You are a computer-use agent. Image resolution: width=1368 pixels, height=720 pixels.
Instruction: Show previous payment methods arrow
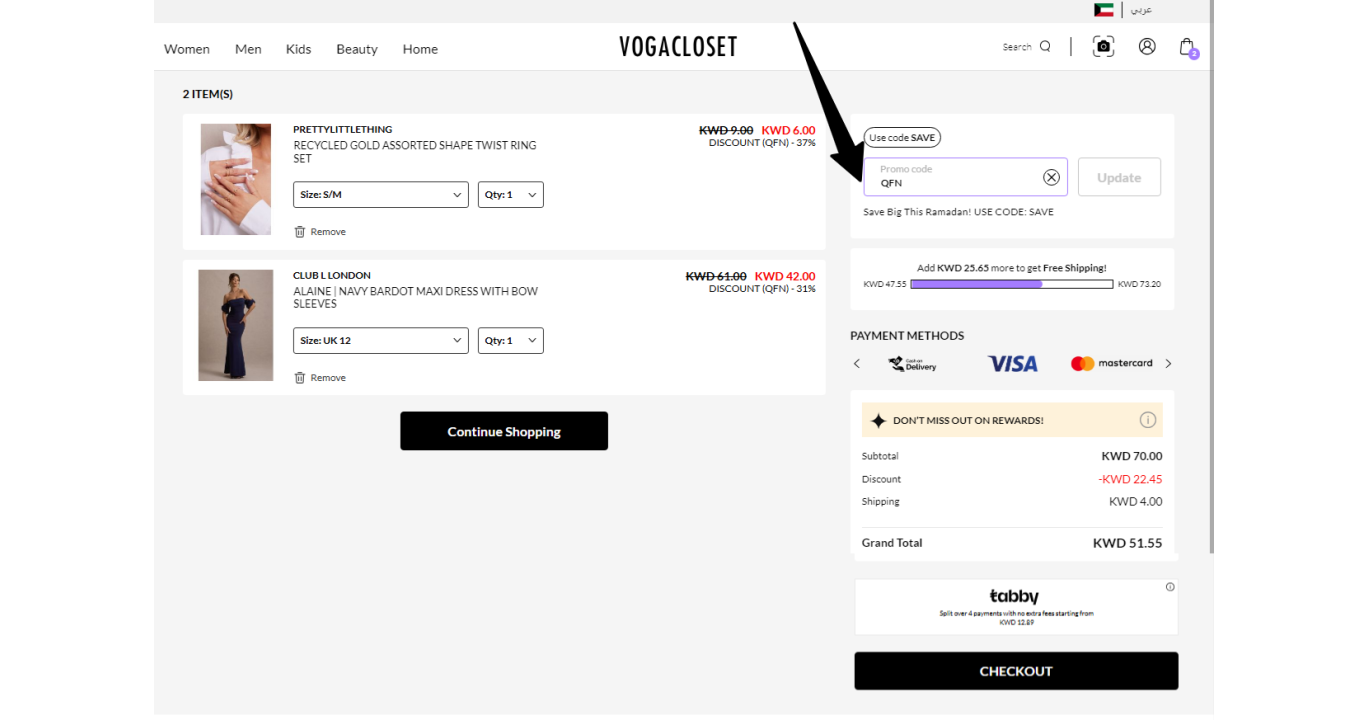[x=857, y=364]
